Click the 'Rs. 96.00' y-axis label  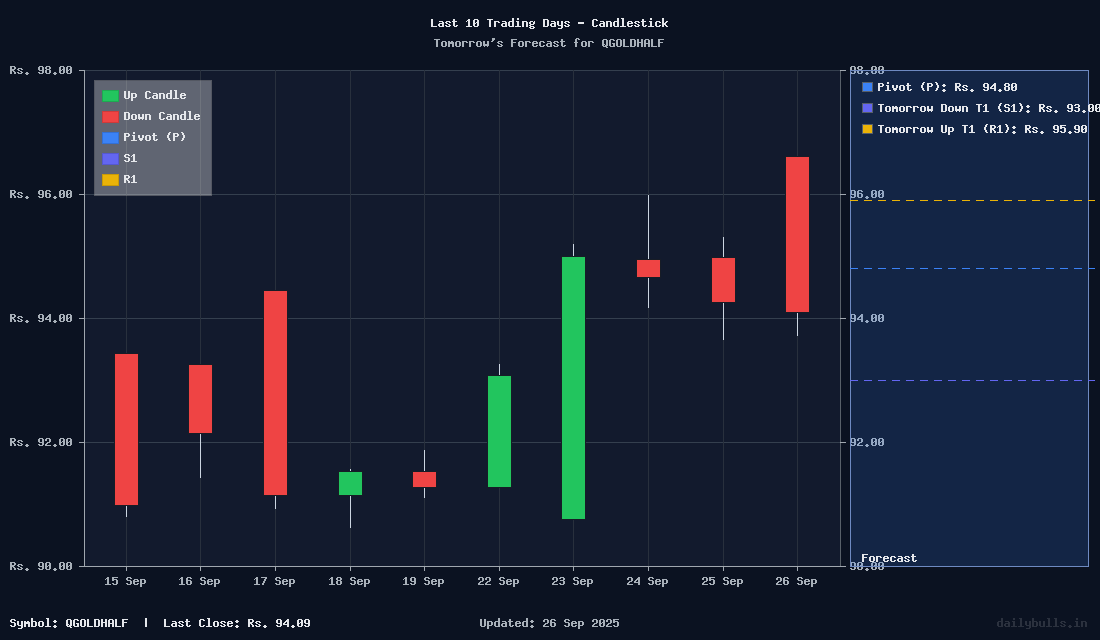tap(41, 194)
